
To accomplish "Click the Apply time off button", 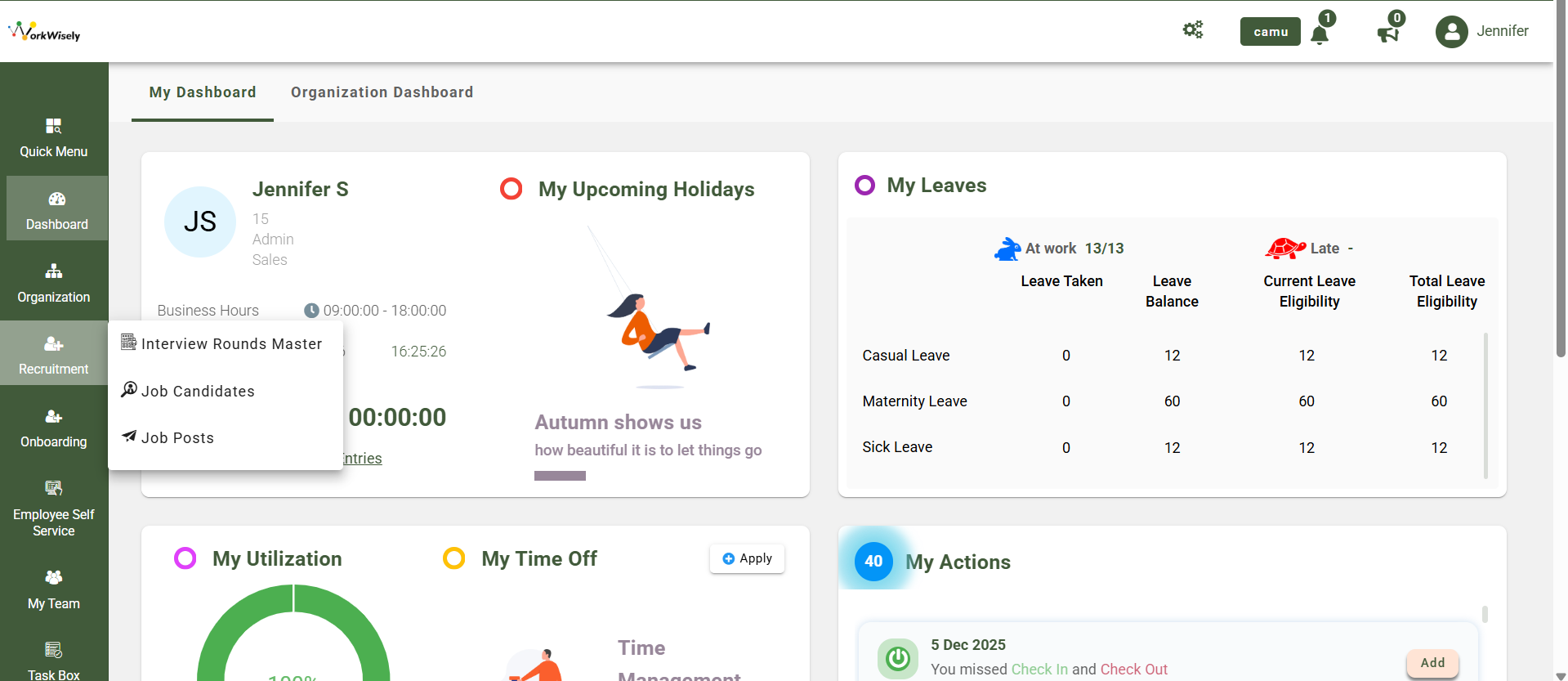I will coord(747,558).
